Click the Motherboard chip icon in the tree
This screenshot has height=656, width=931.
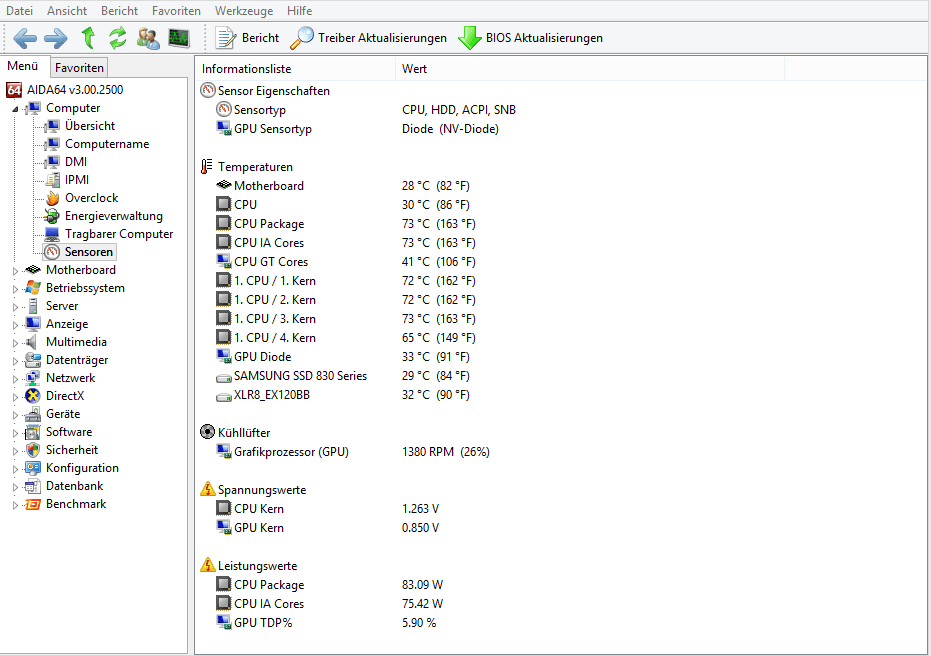(33, 270)
